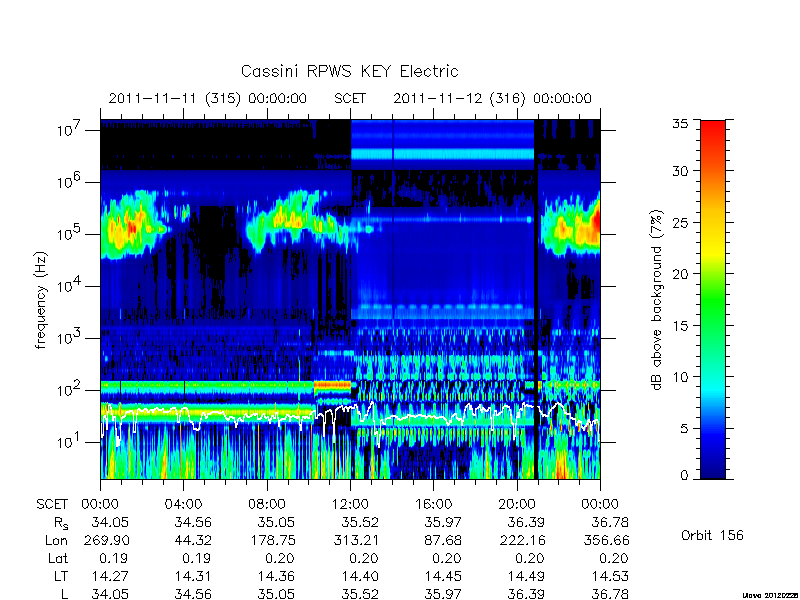Click the 30 value on the colorbar scale

[680, 170]
